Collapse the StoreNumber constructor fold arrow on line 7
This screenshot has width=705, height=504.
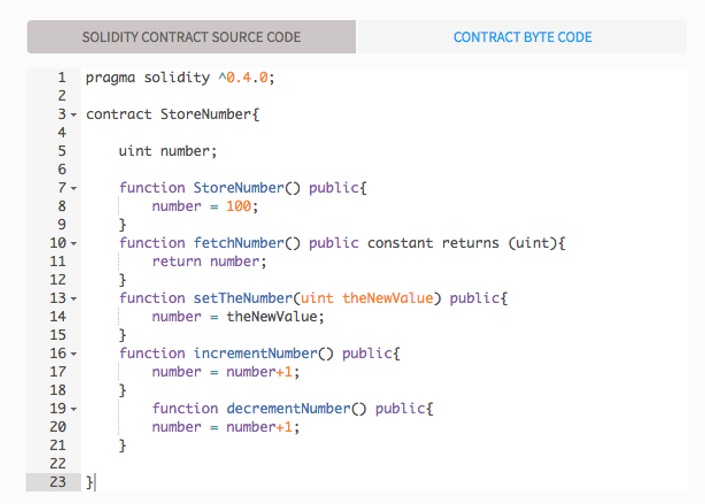point(74,188)
